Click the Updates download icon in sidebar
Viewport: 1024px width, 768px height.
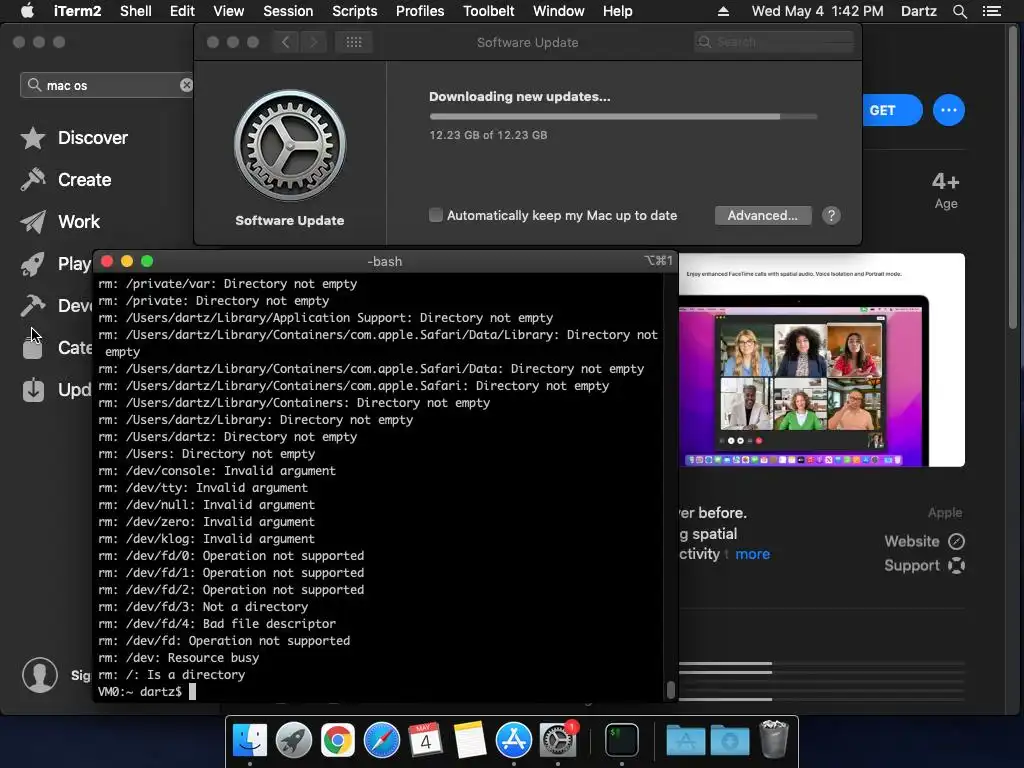click(33, 390)
